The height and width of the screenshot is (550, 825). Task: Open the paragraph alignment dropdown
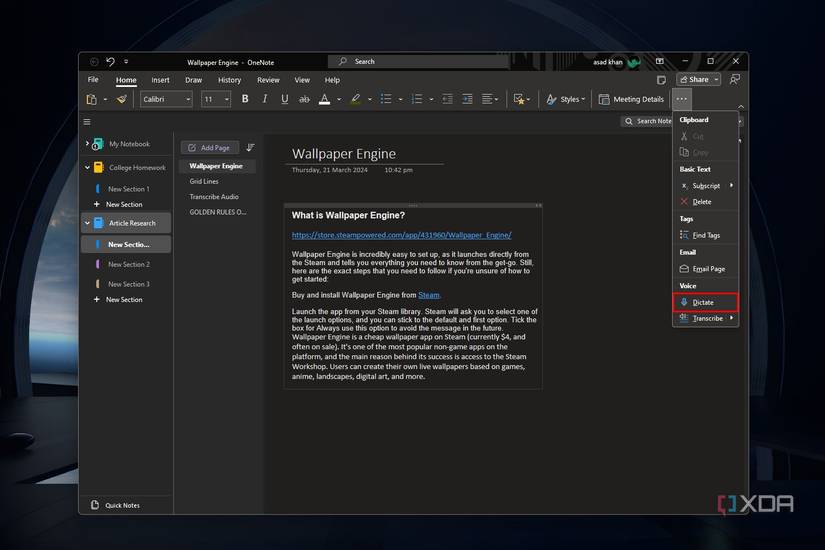490,99
